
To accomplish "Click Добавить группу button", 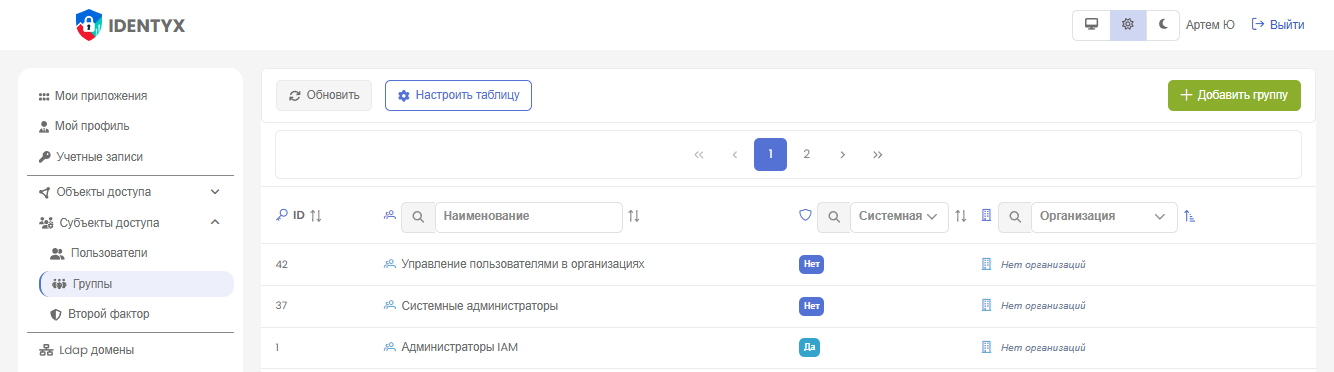I will click(x=1234, y=95).
